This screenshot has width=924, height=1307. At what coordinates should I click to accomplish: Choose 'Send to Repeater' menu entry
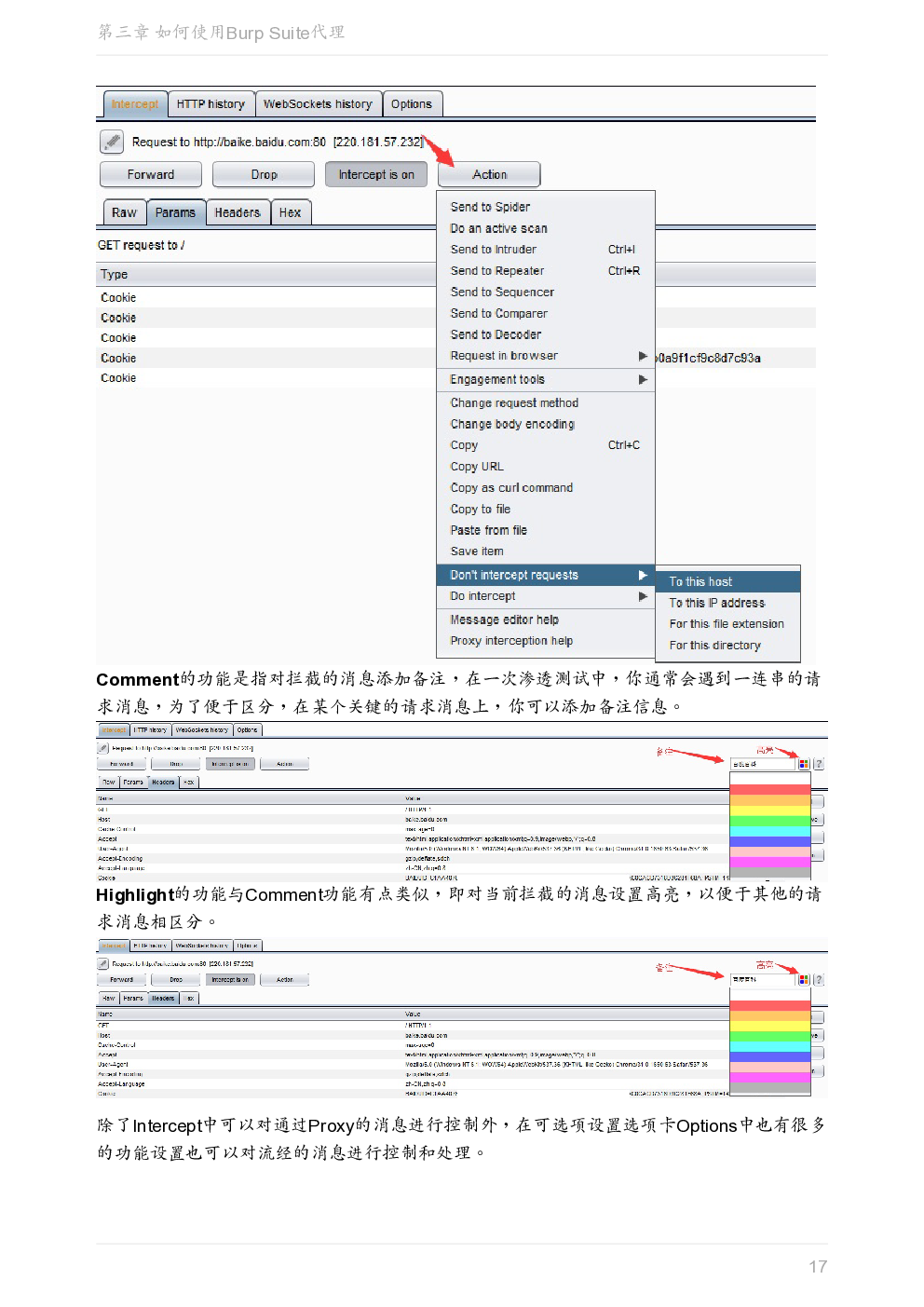(x=546, y=271)
